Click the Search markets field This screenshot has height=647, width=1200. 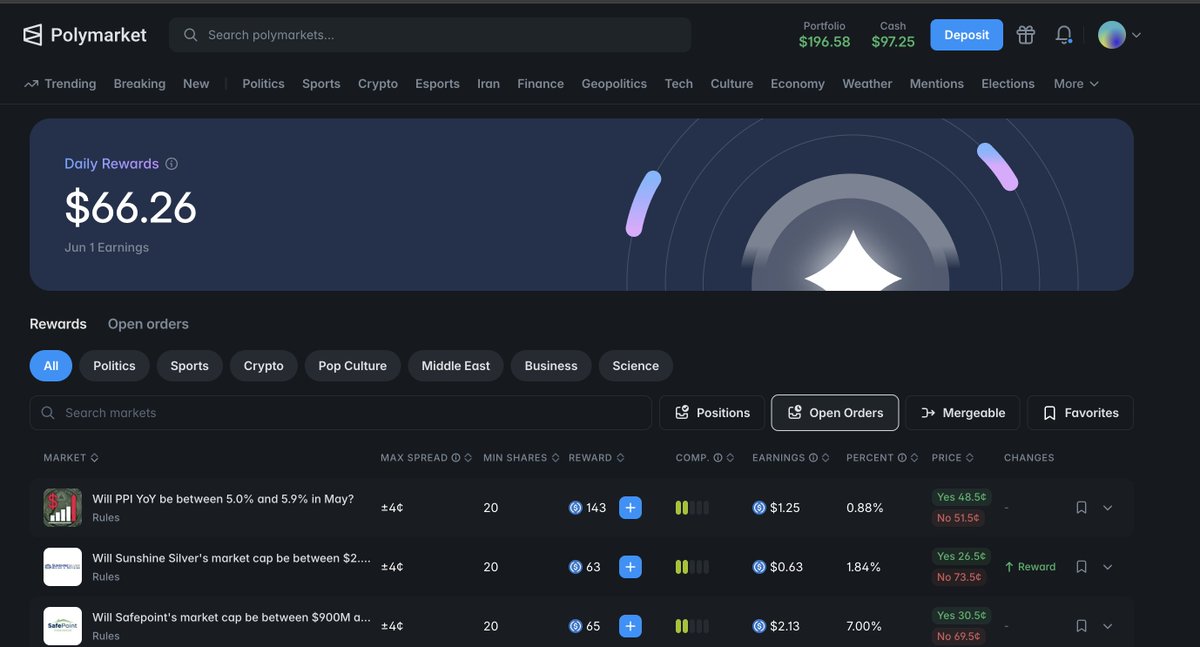pos(341,413)
